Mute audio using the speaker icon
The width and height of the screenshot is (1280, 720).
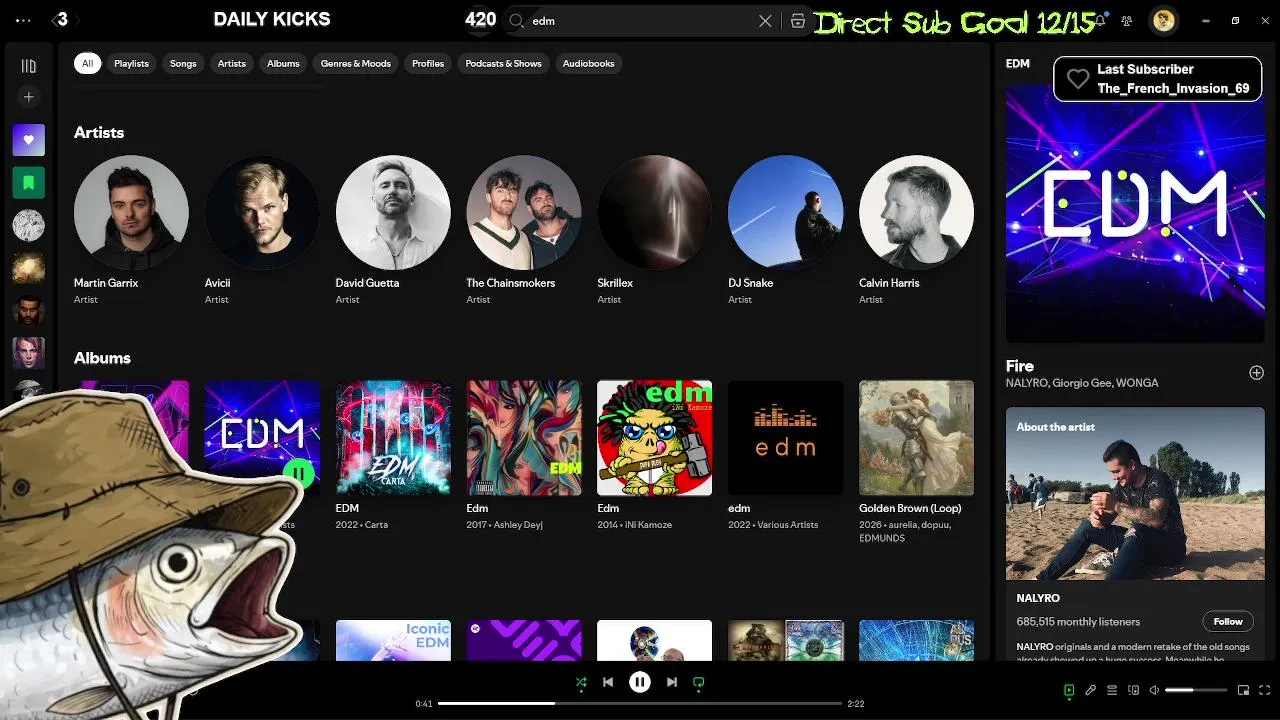pyautogui.click(x=1154, y=690)
